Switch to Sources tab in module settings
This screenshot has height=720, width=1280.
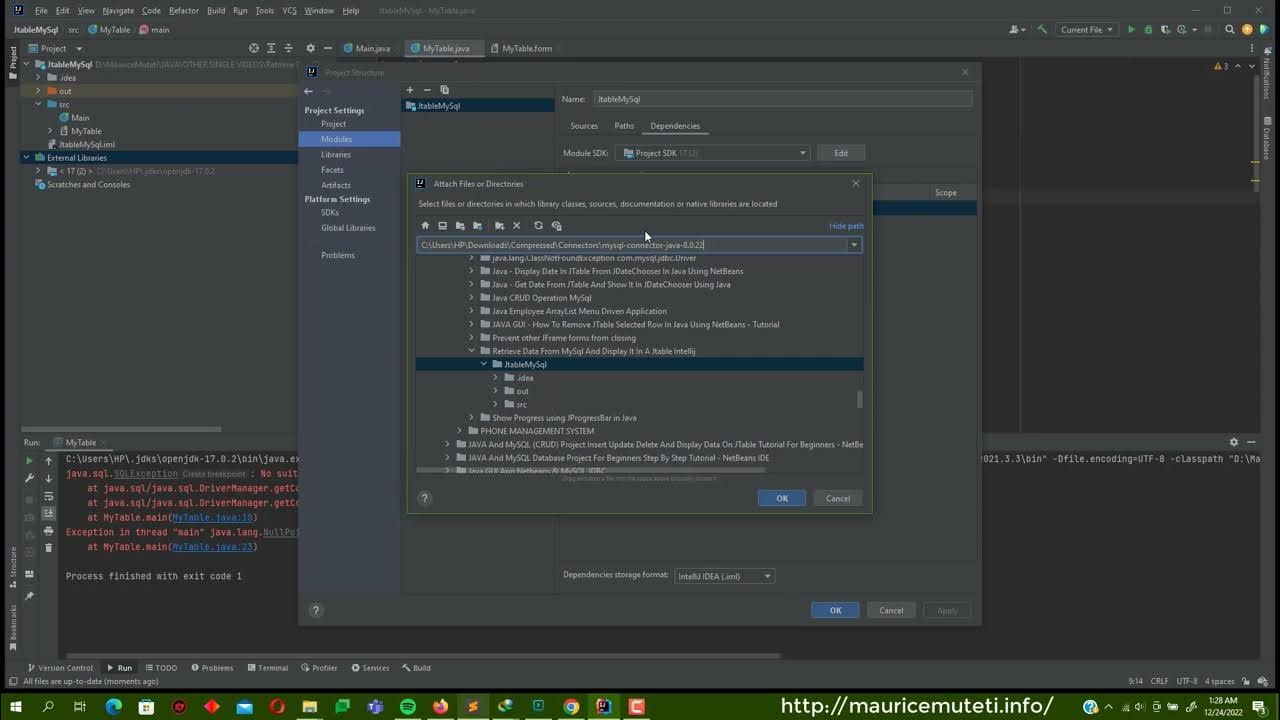(584, 126)
